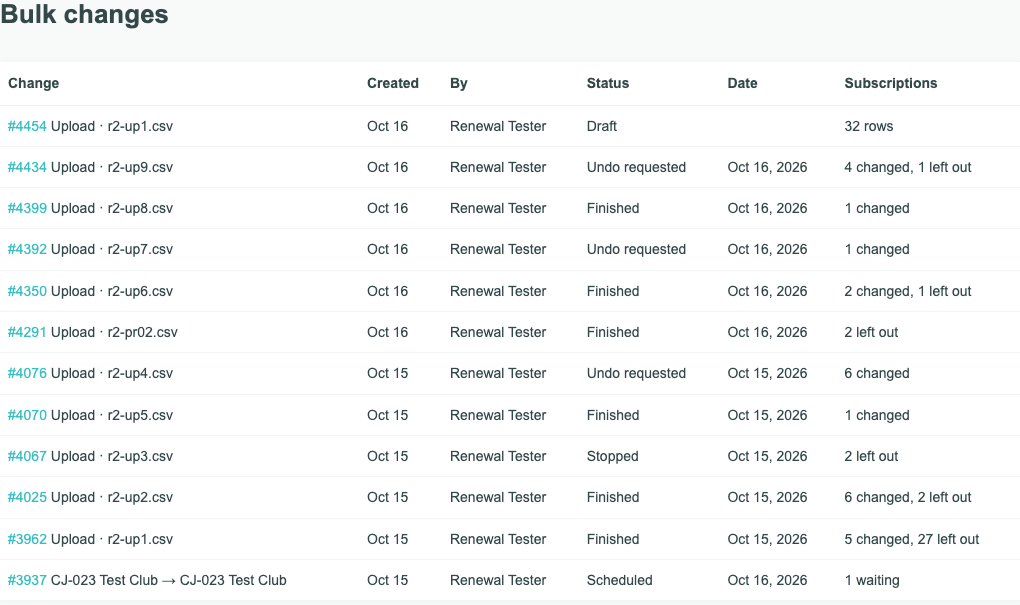Click the Created column header
The height and width of the screenshot is (605, 1020).
point(392,83)
